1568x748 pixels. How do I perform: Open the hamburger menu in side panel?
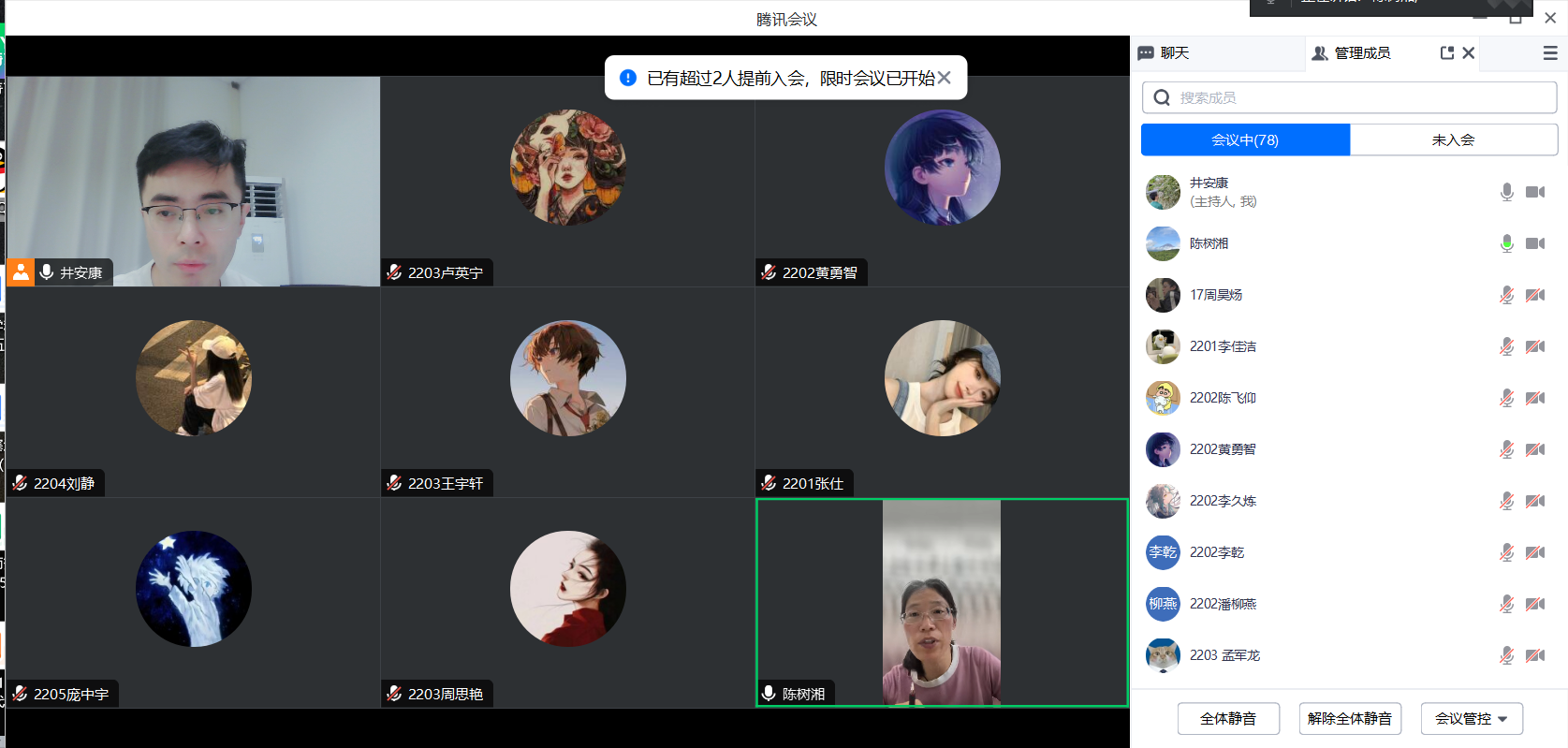pyautogui.click(x=1550, y=53)
